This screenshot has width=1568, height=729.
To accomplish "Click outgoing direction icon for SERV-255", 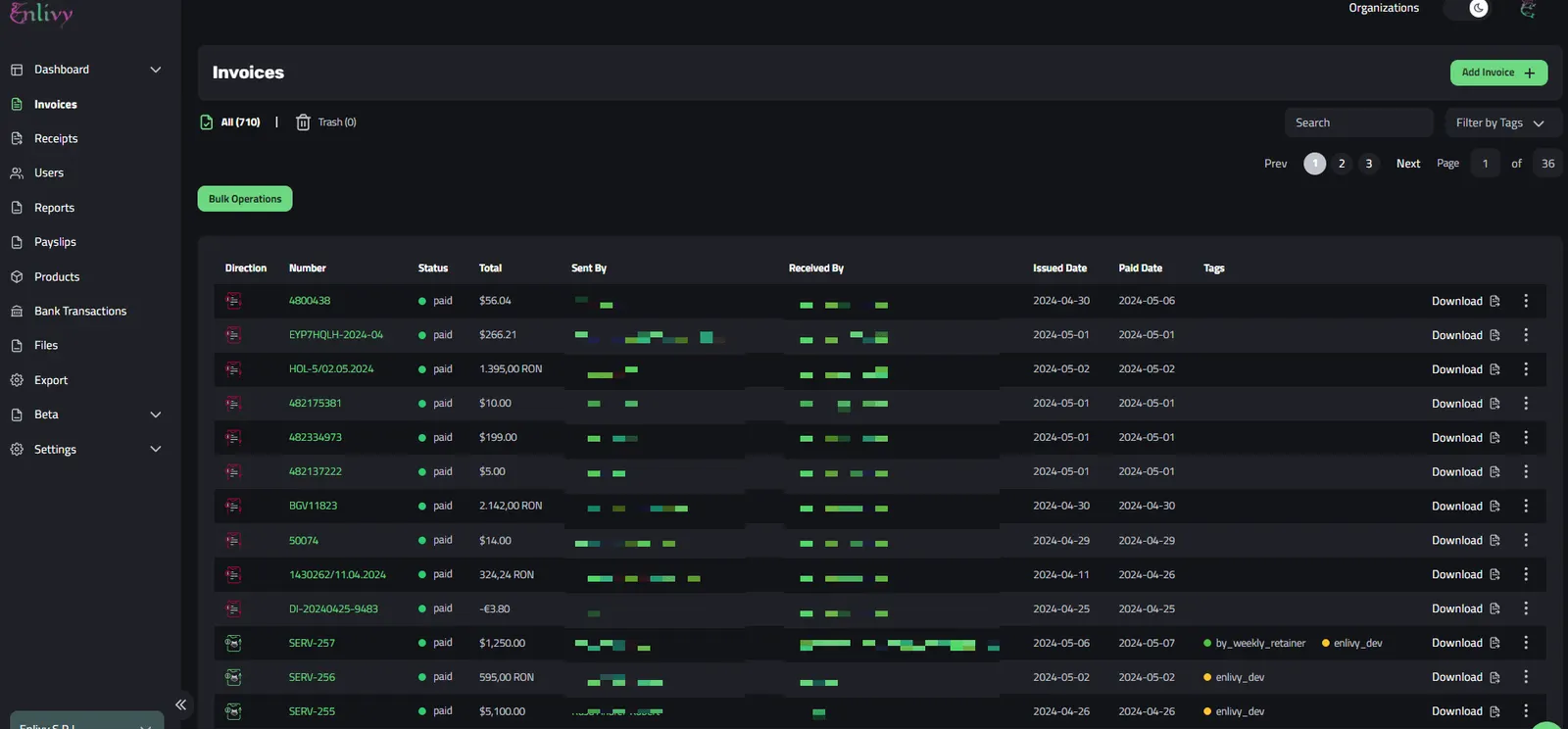I will [x=233, y=711].
